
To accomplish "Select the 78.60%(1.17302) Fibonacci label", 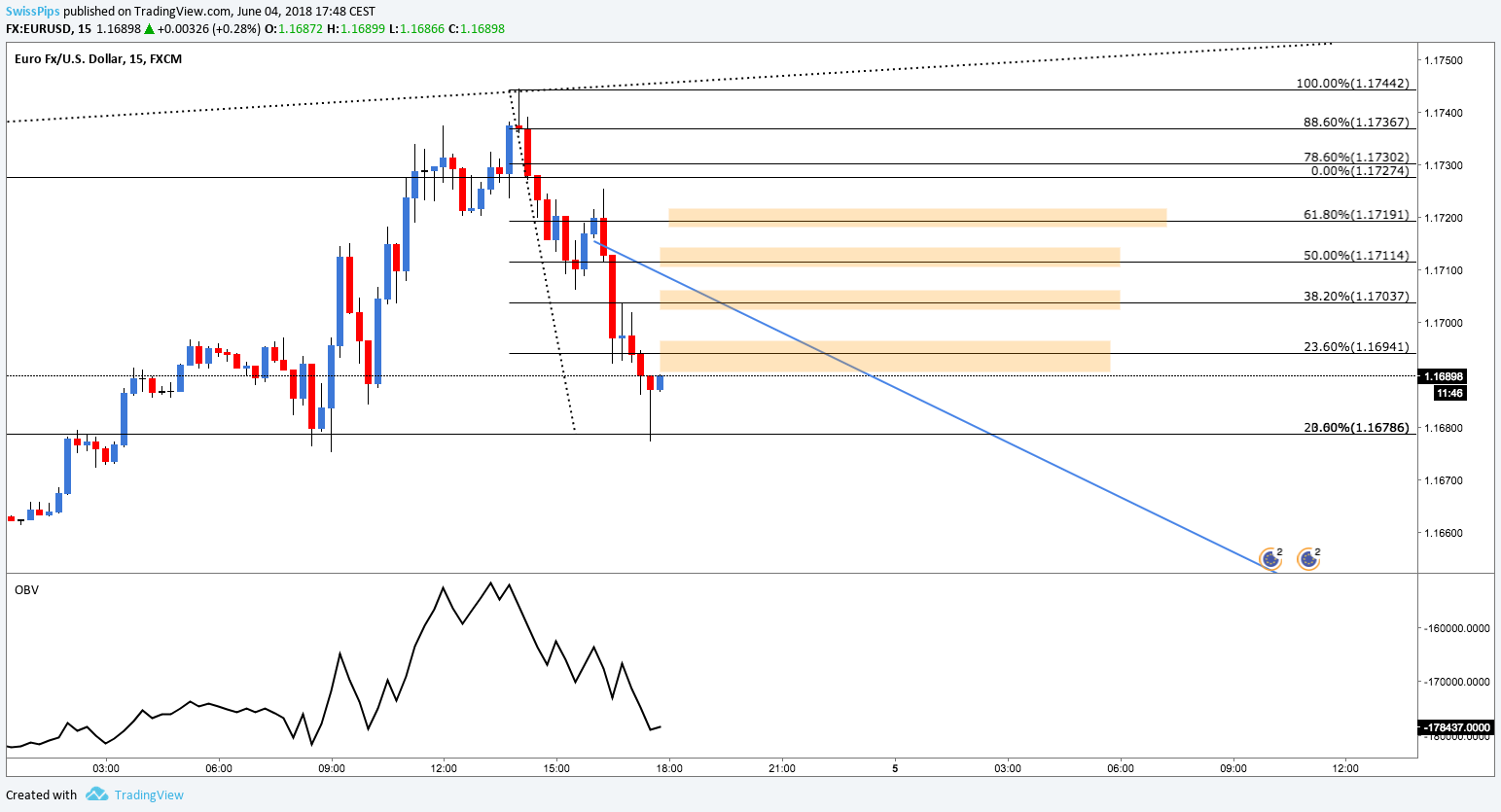I will tap(1356, 158).
